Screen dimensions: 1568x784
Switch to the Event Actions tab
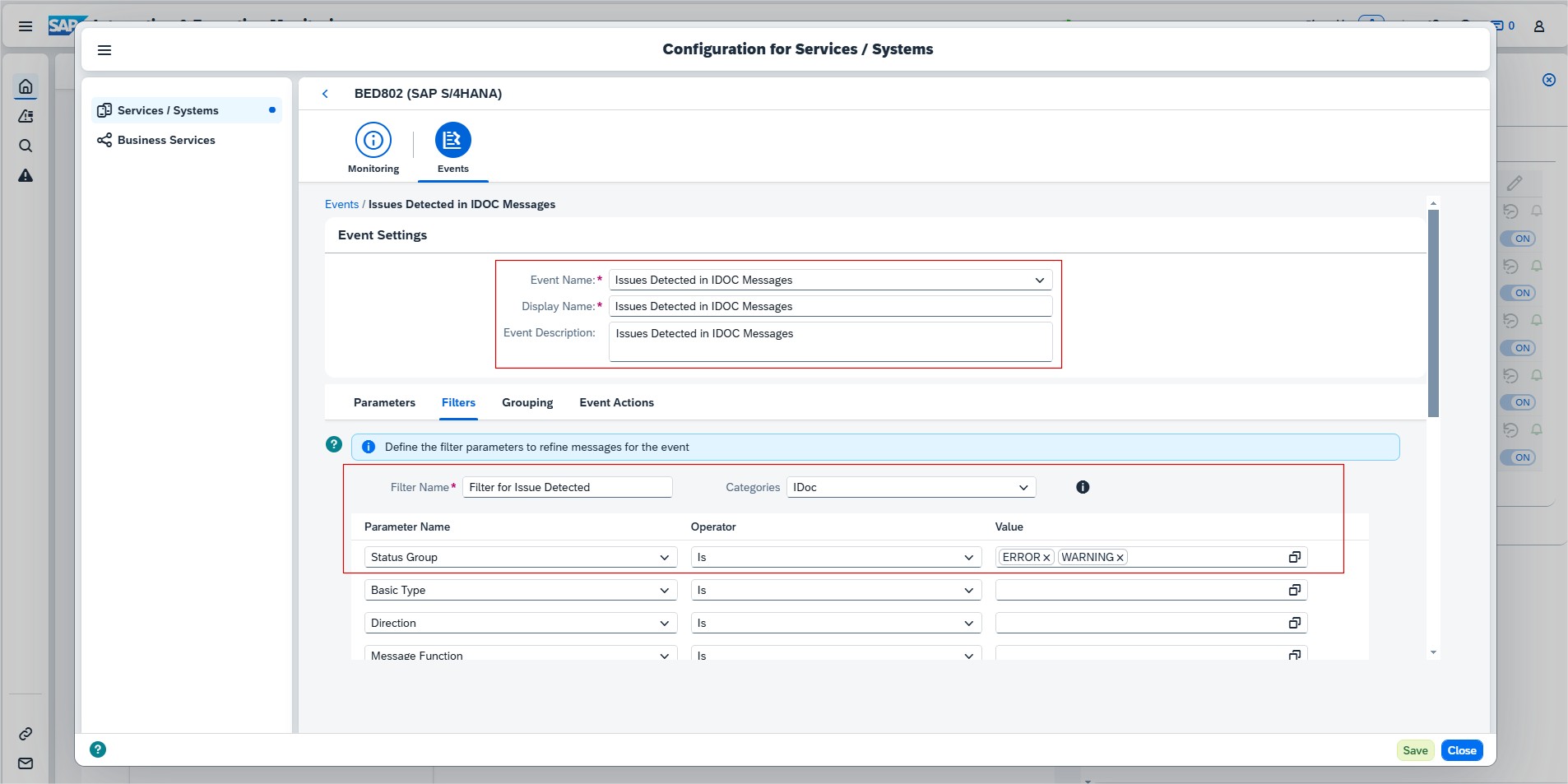(x=616, y=402)
